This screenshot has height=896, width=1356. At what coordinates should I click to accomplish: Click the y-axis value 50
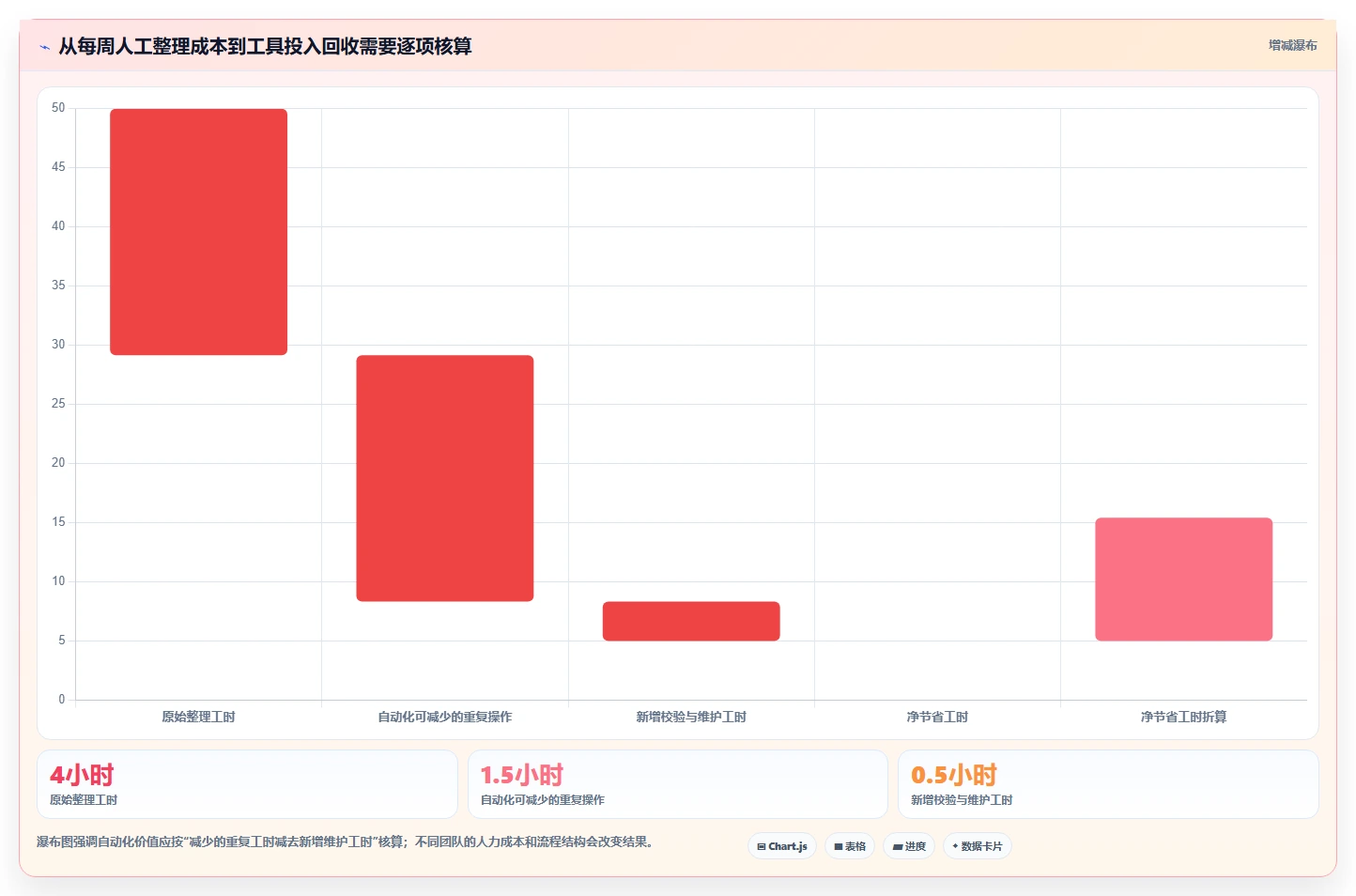click(58, 108)
